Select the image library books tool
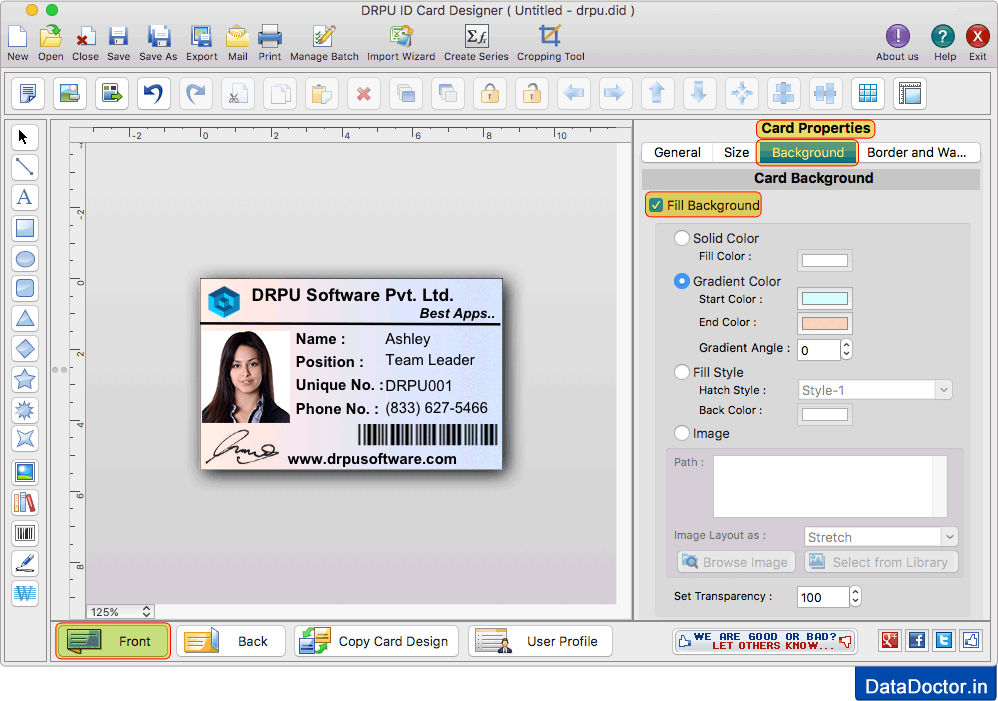Screen dimensions: 998x701 click(24, 503)
